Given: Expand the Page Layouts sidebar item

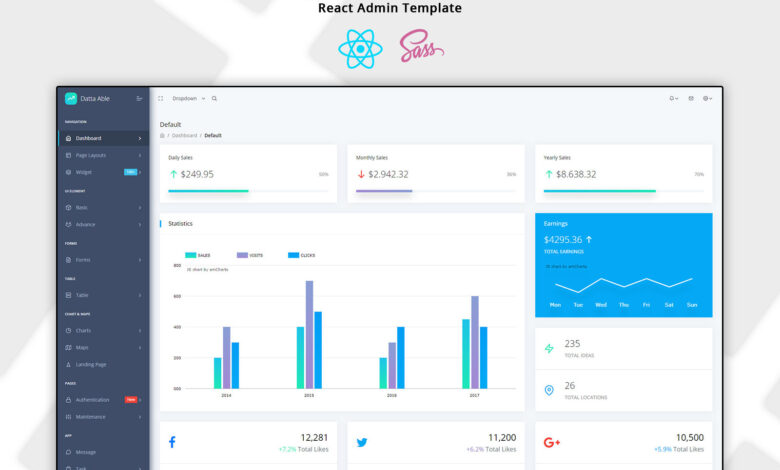Looking at the screenshot, I should click(x=90, y=155).
